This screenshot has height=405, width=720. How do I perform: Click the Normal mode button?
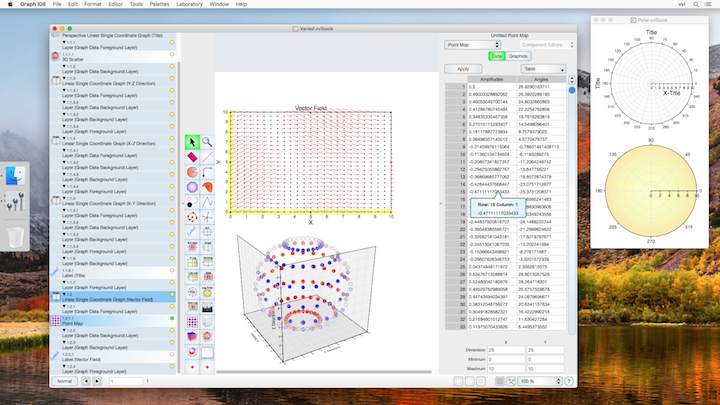[x=64, y=381]
